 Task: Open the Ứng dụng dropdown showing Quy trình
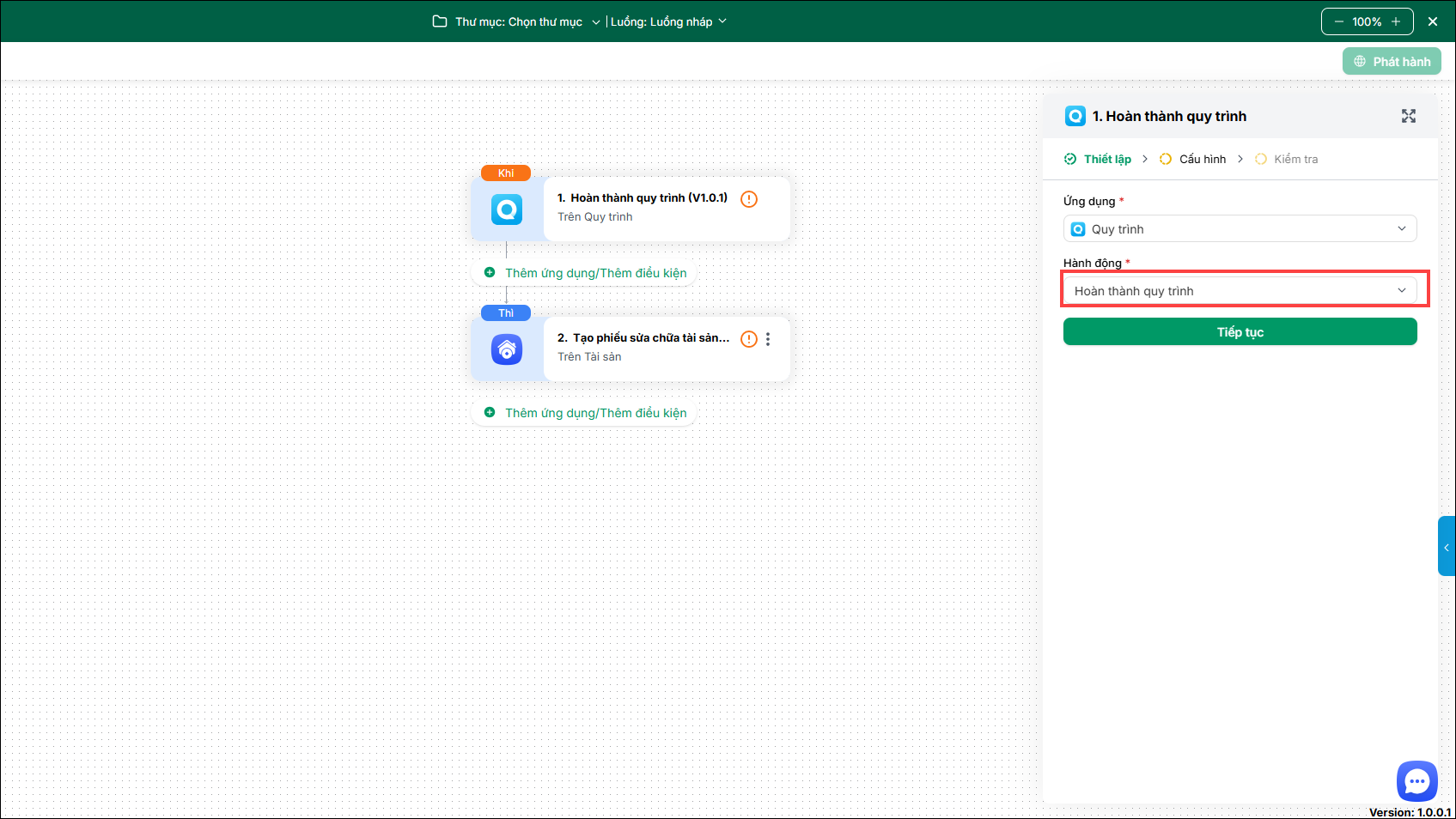click(x=1240, y=229)
